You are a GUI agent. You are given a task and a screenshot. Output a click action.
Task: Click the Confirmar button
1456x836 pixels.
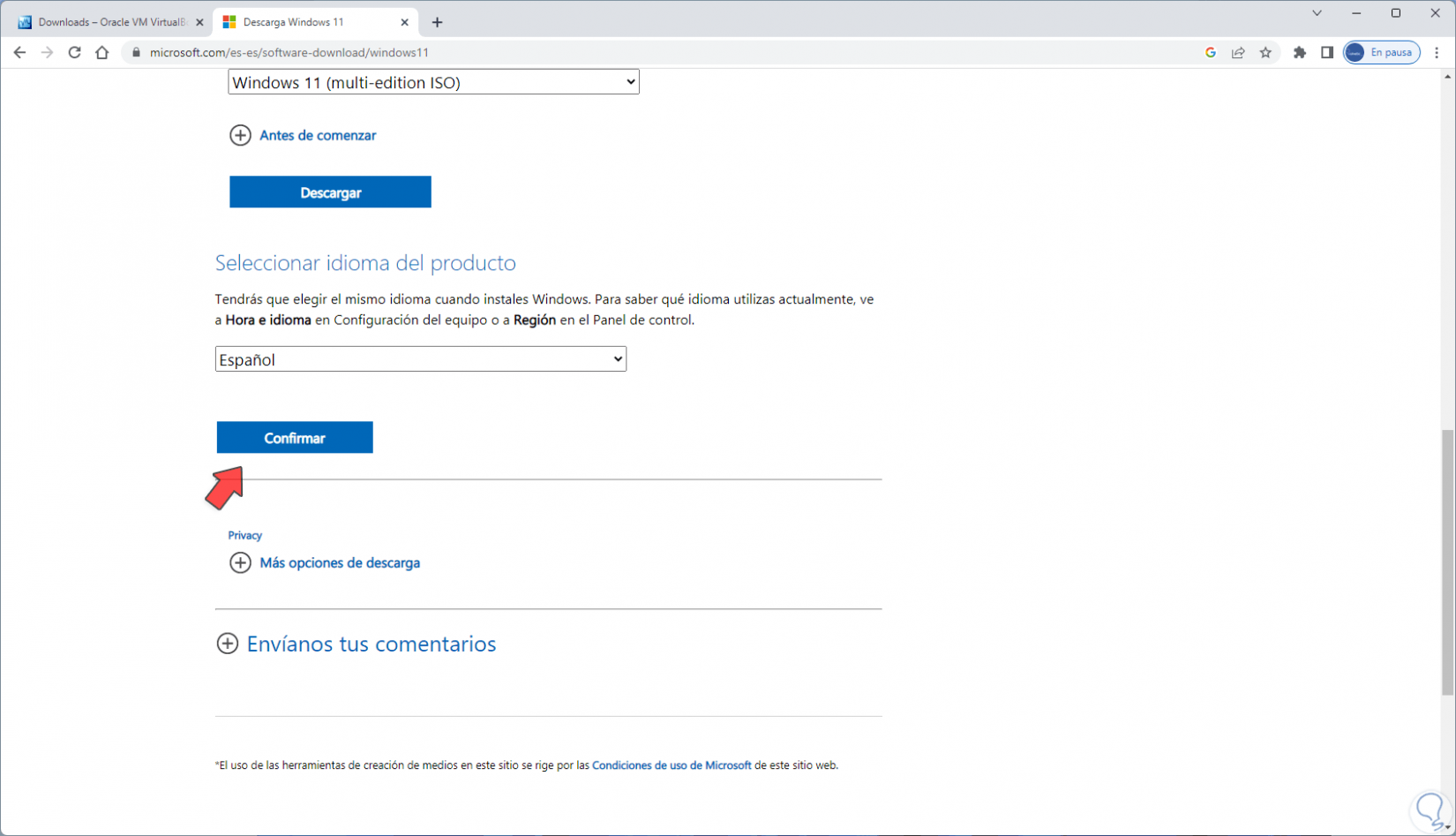[x=295, y=438]
